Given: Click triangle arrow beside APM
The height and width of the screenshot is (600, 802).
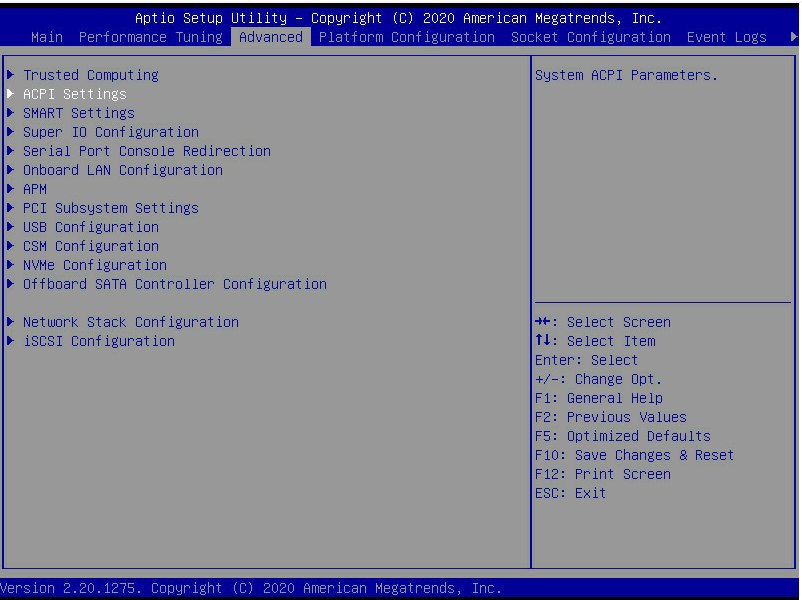Looking at the screenshot, I should click(x=10, y=189).
